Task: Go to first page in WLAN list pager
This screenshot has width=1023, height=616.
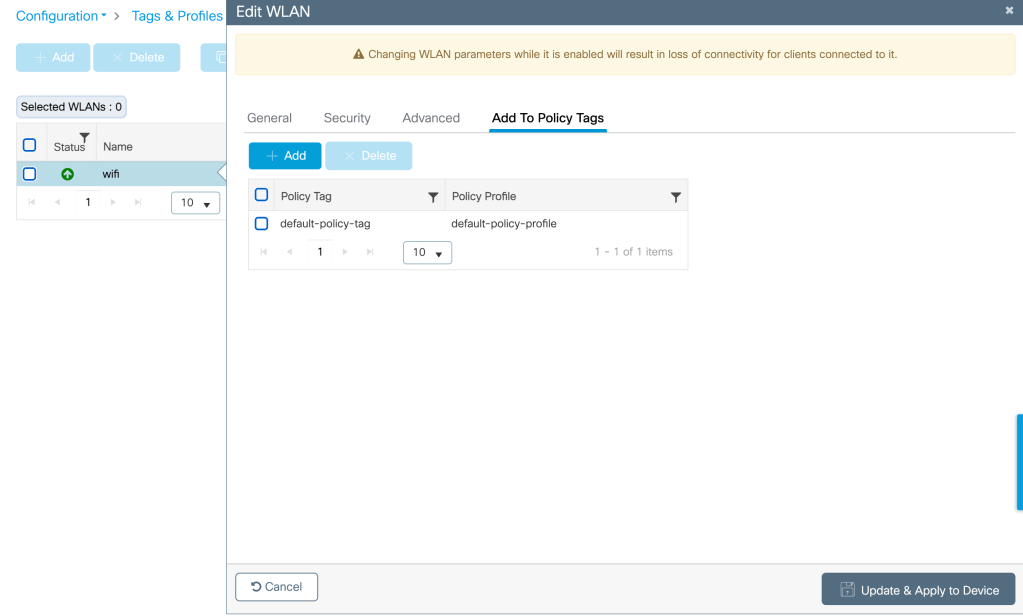Action: coord(31,202)
